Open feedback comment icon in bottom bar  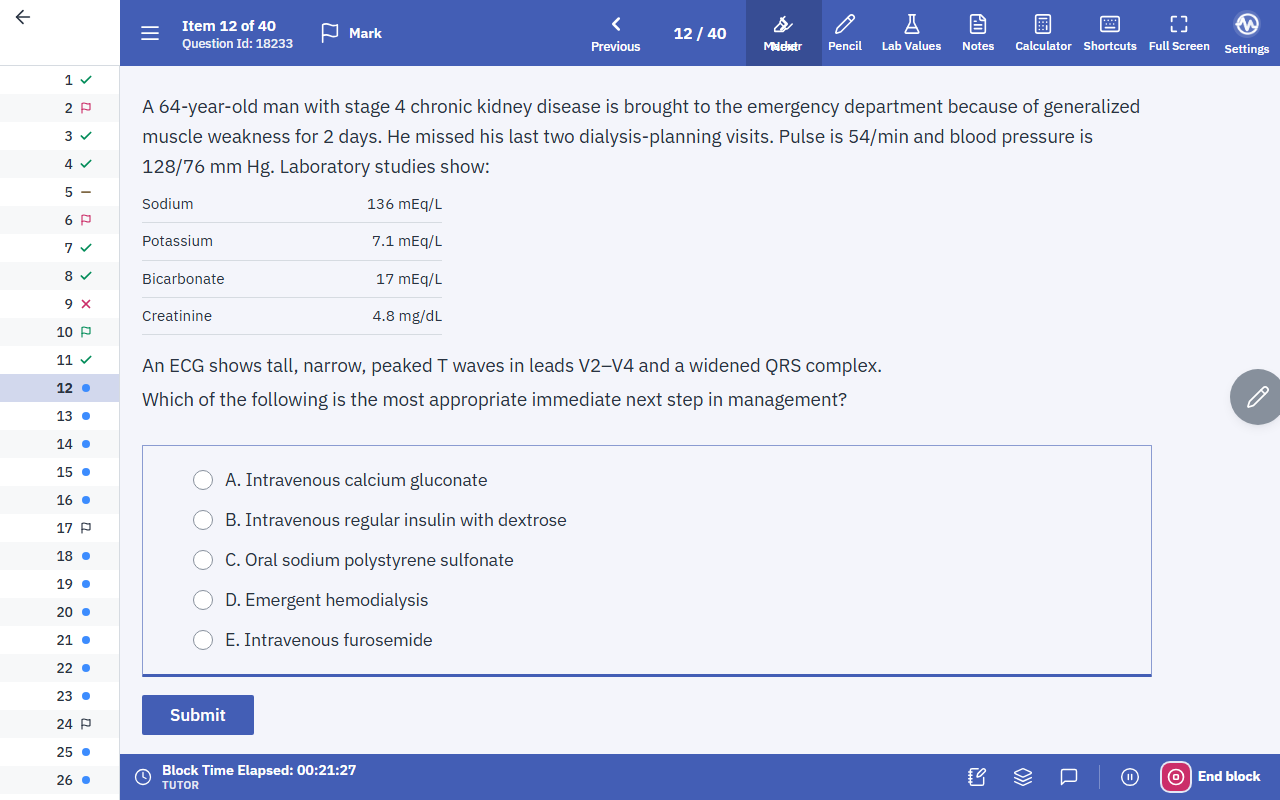point(1068,777)
